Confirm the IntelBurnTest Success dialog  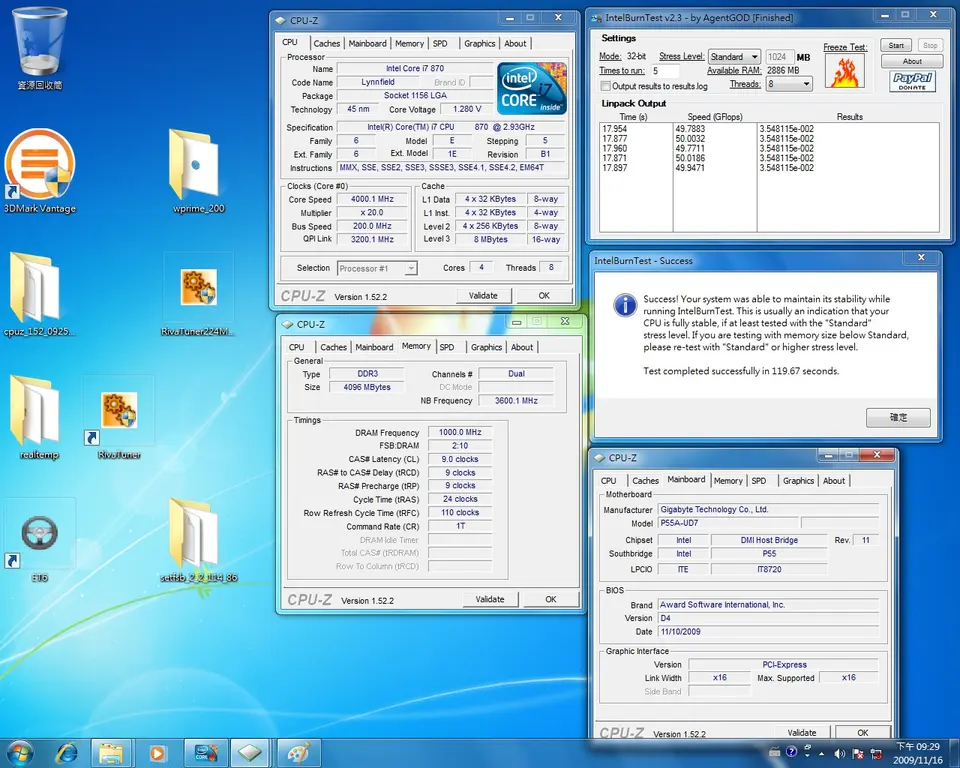pyautogui.click(x=898, y=418)
